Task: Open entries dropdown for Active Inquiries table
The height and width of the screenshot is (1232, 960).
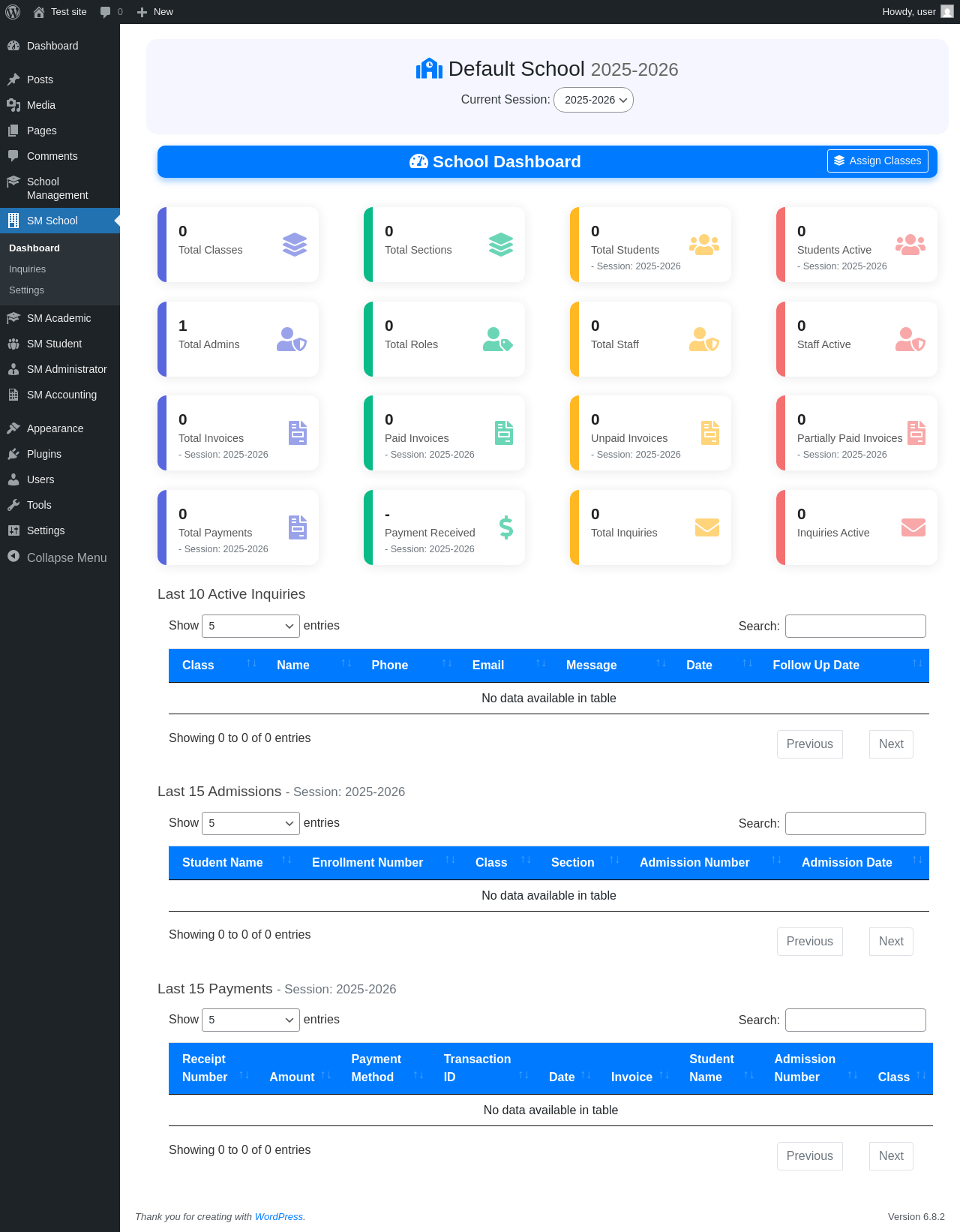Action: (250, 626)
